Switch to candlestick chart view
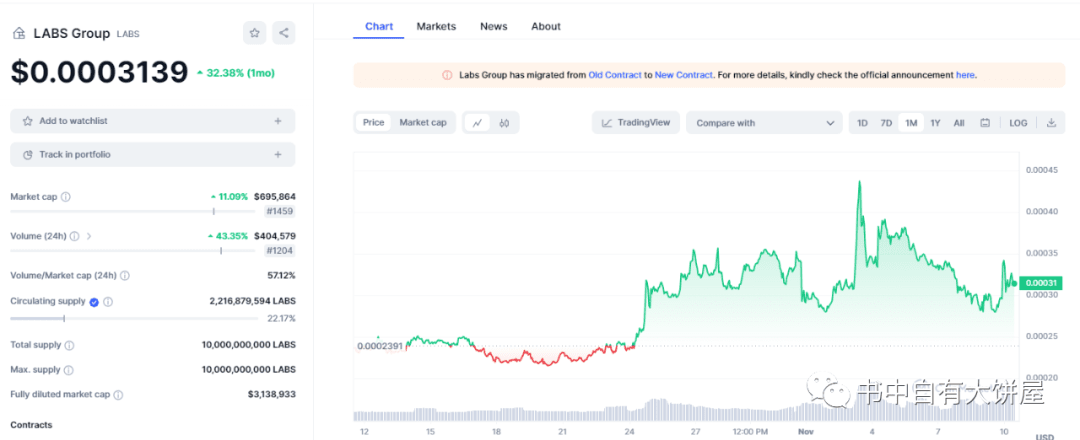 coord(504,123)
